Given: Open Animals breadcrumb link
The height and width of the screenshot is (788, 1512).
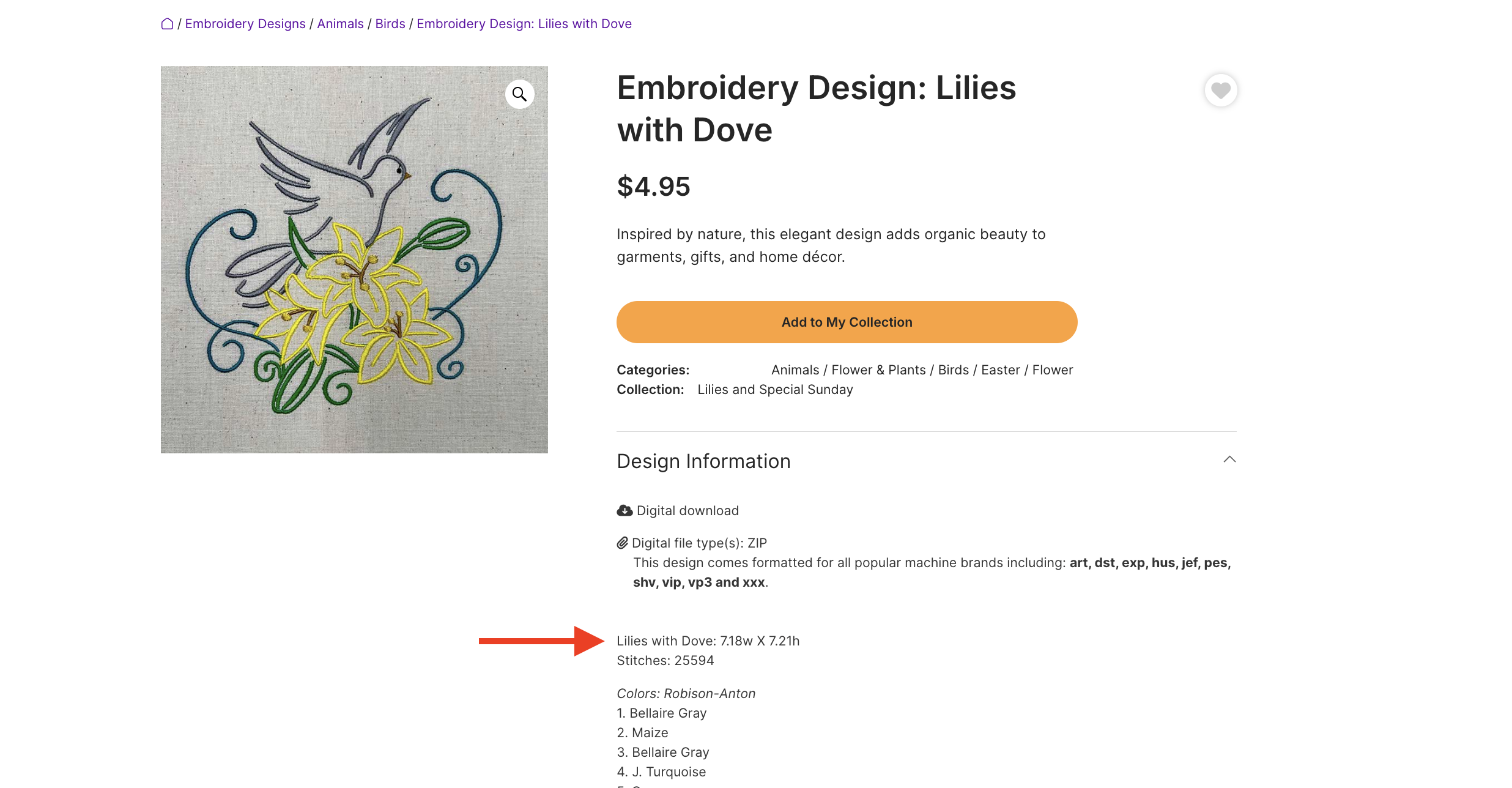Looking at the screenshot, I should (x=340, y=24).
